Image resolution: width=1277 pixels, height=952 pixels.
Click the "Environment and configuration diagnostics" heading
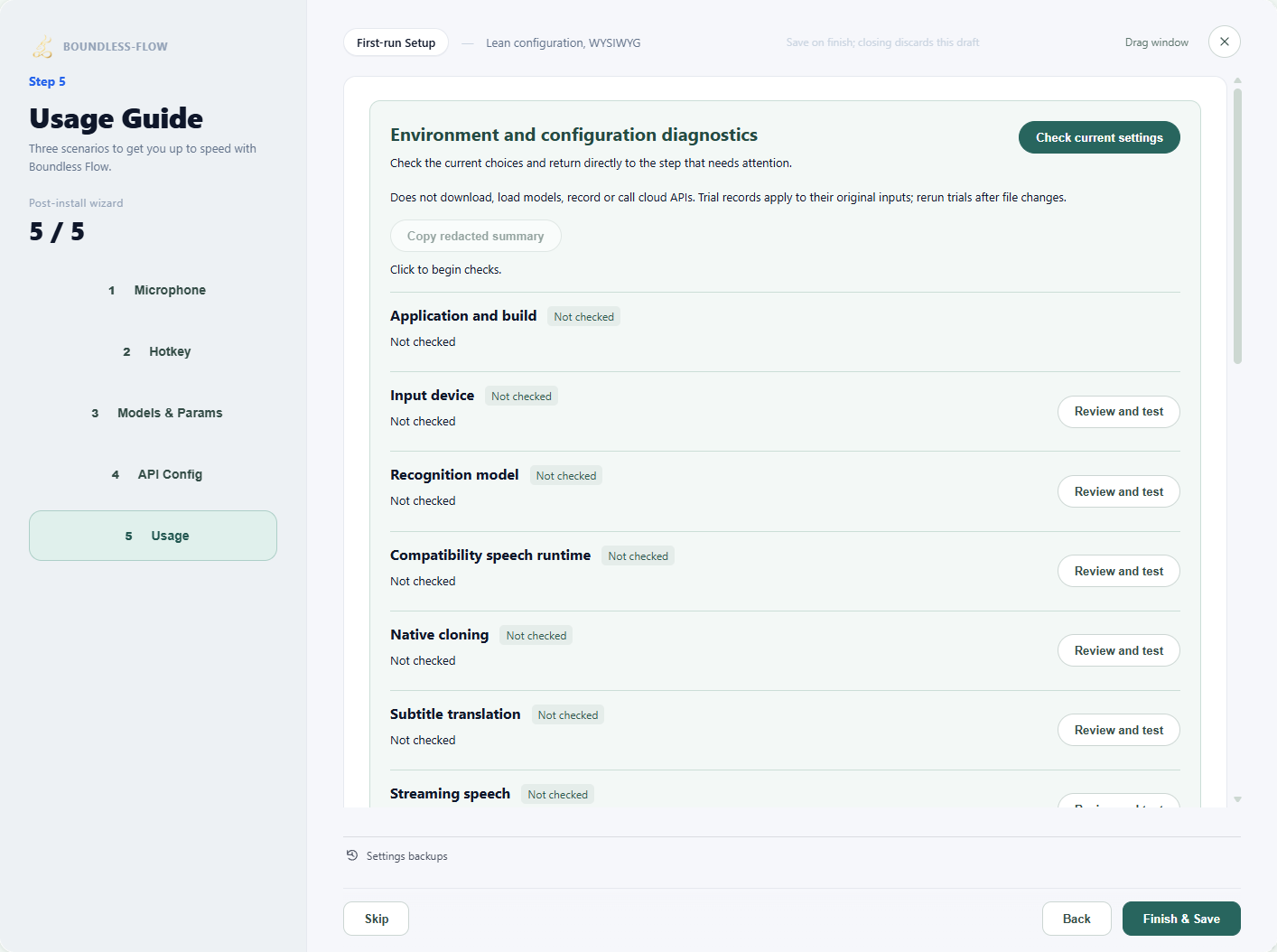573,135
